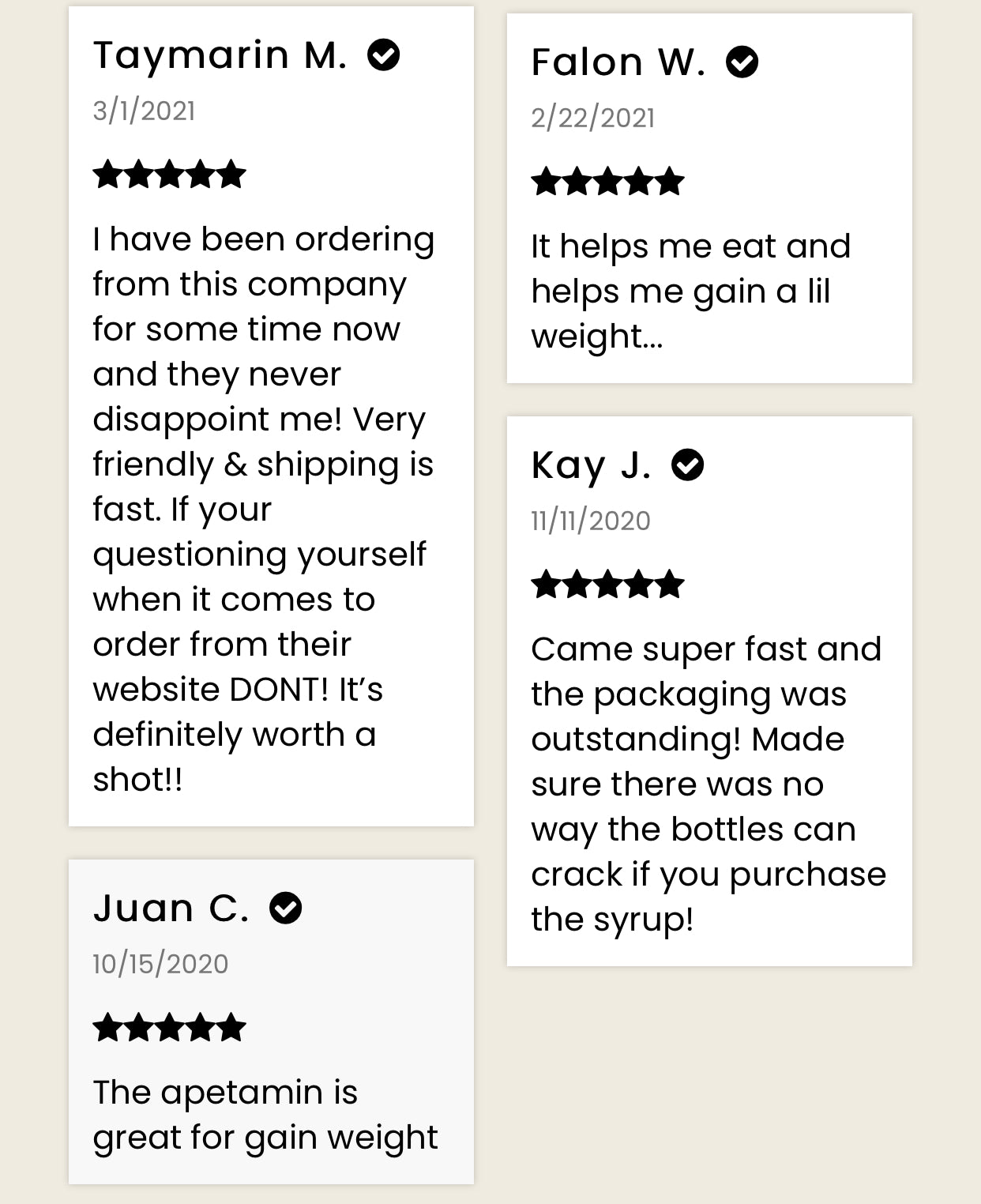This screenshot has height=1204, width=981.
Task: Open Kay's review about outstanding packaging
Action: [x=708, y=784]
